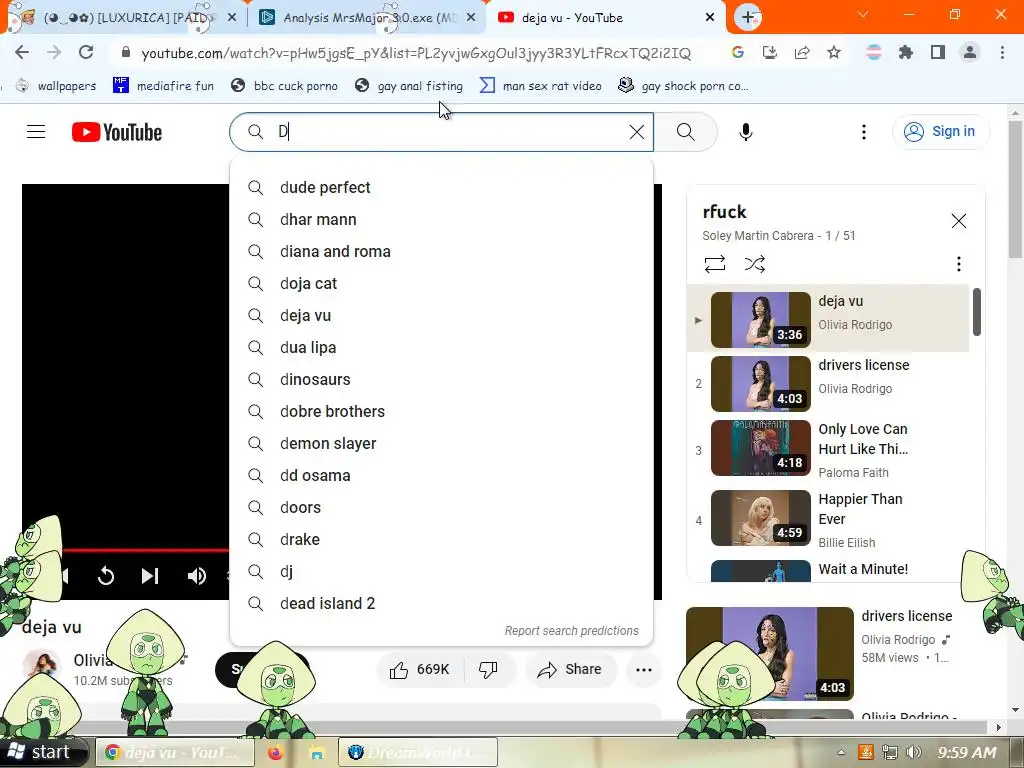The image size is (1024, 768).
Task: Close the rfuck playlist panel
Action: tap(958, 221)
